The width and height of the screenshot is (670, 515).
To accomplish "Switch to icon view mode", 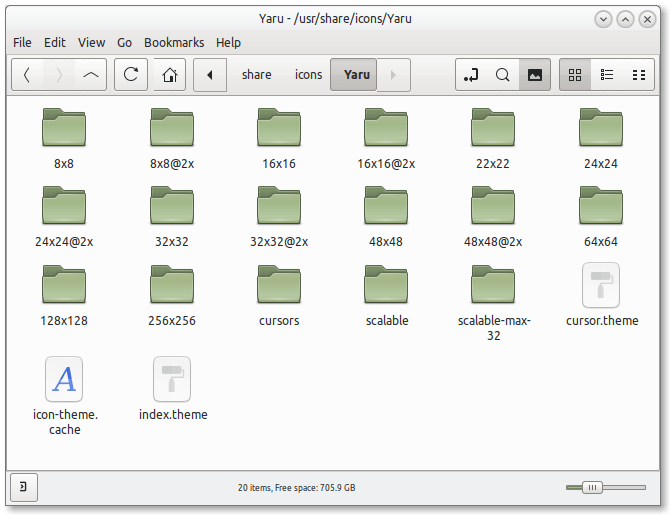I will click(575, 75).
